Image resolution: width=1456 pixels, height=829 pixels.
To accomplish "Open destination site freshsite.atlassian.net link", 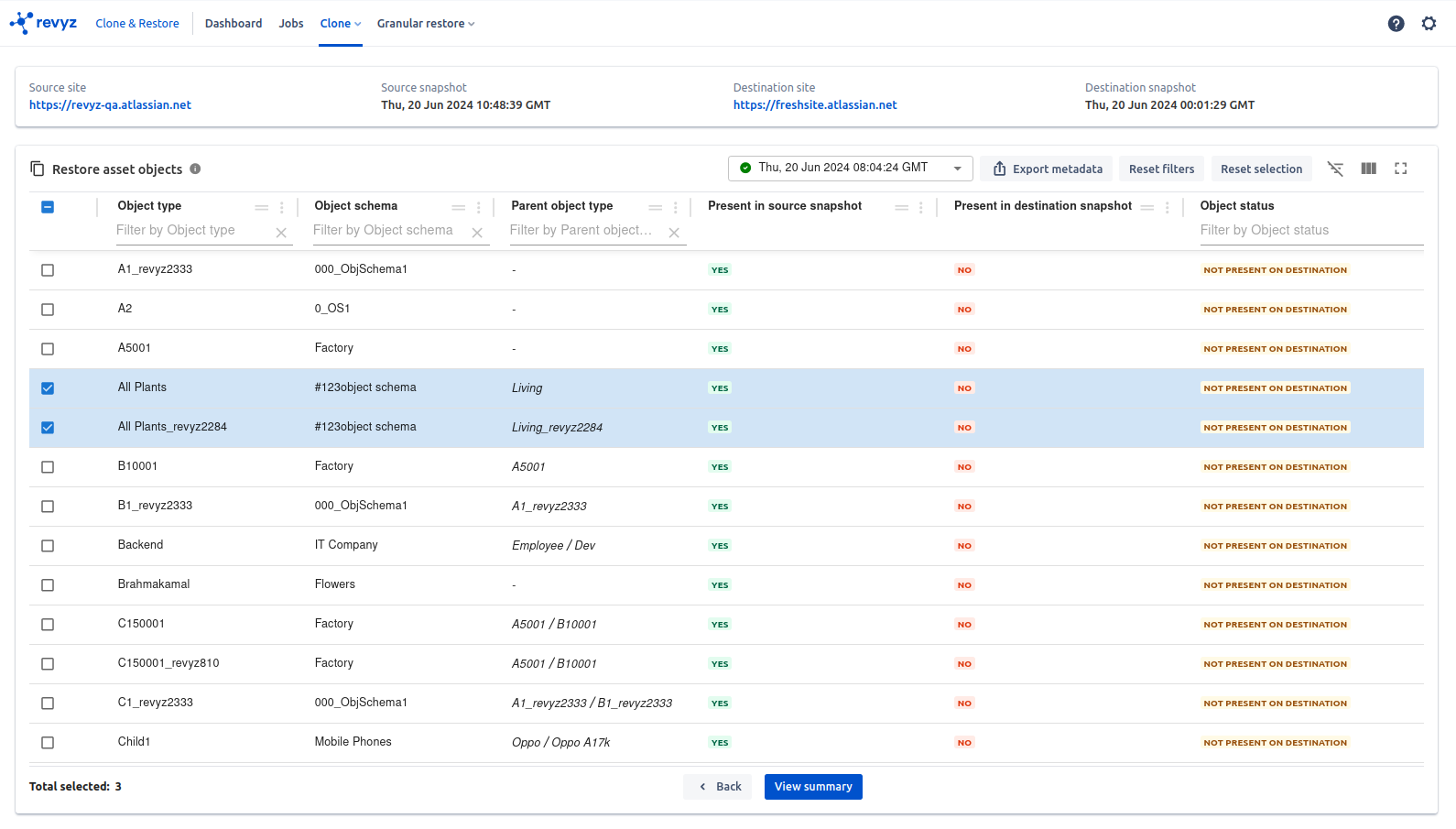I will tap(815, 105).
